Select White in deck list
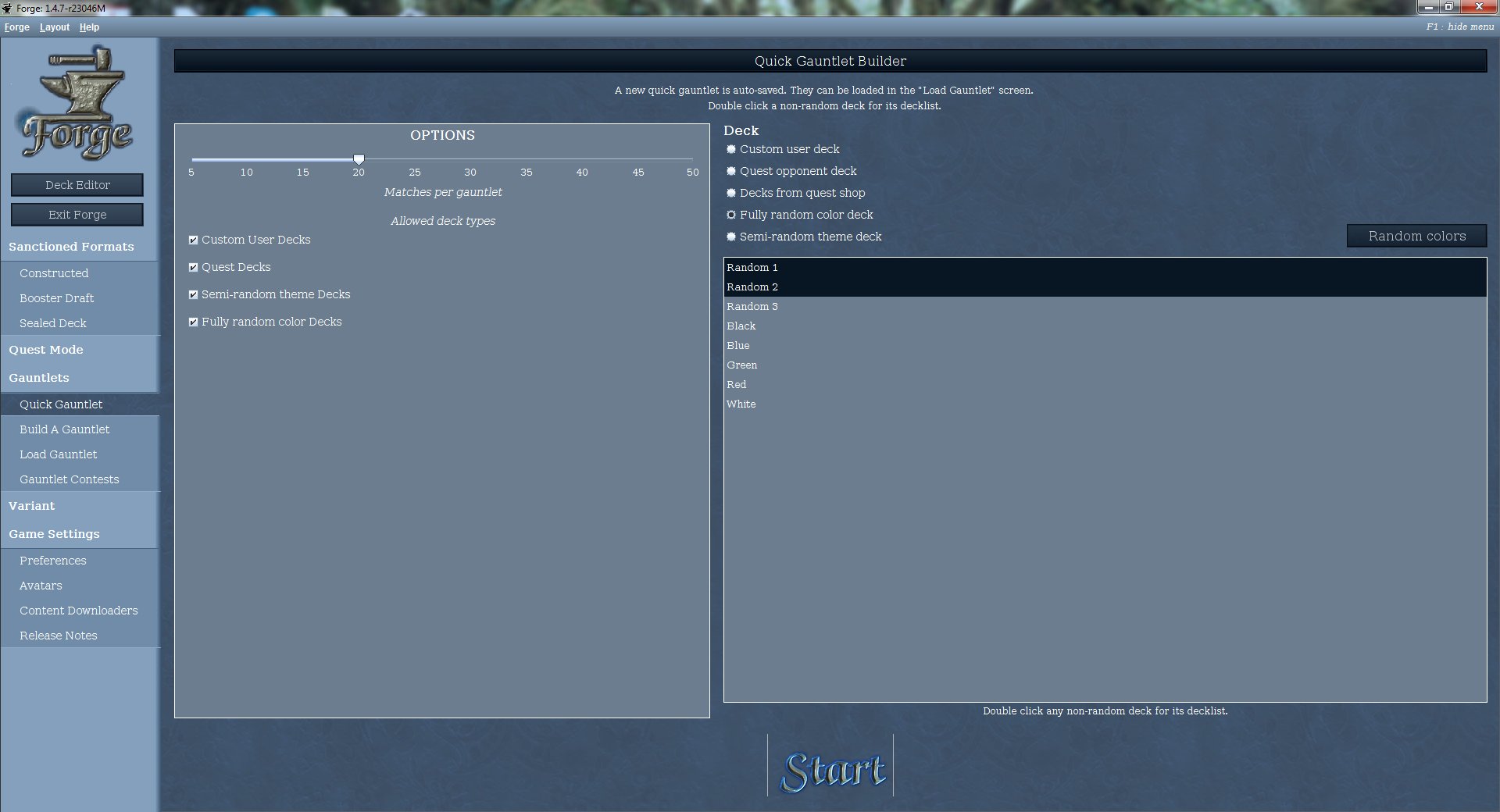Viewport: 1500px width, 812px height. [x=1105, y=404]
